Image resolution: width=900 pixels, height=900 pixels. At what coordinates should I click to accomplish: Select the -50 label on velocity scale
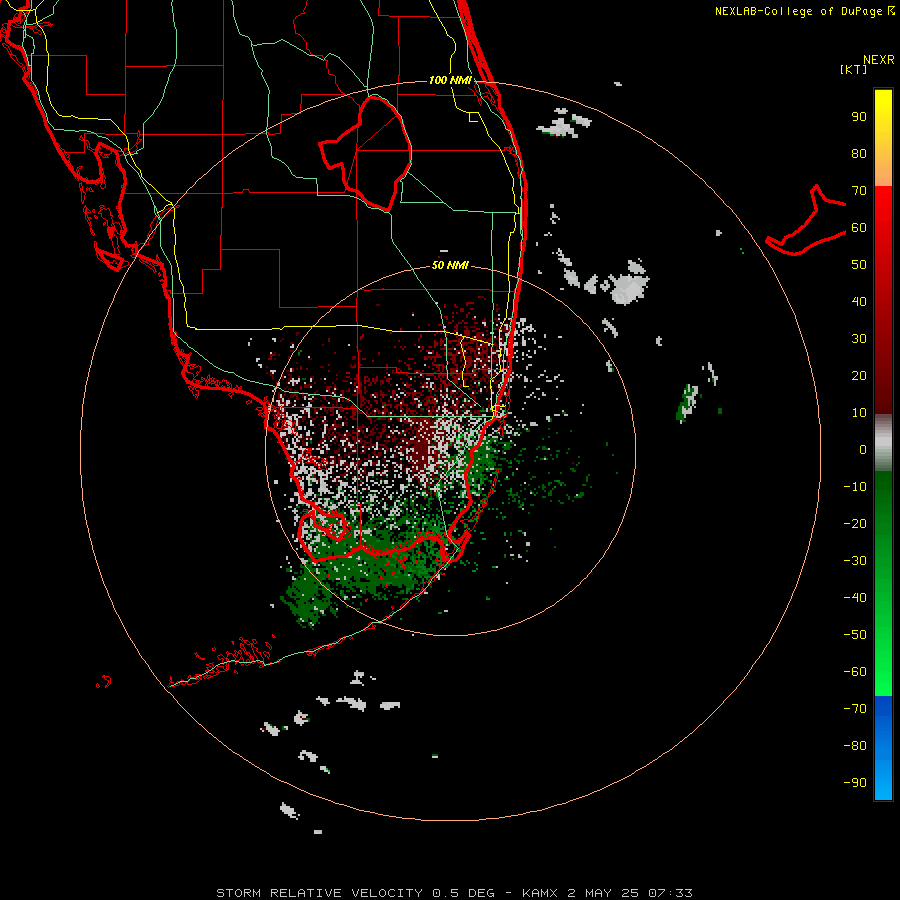coord(855,635)
